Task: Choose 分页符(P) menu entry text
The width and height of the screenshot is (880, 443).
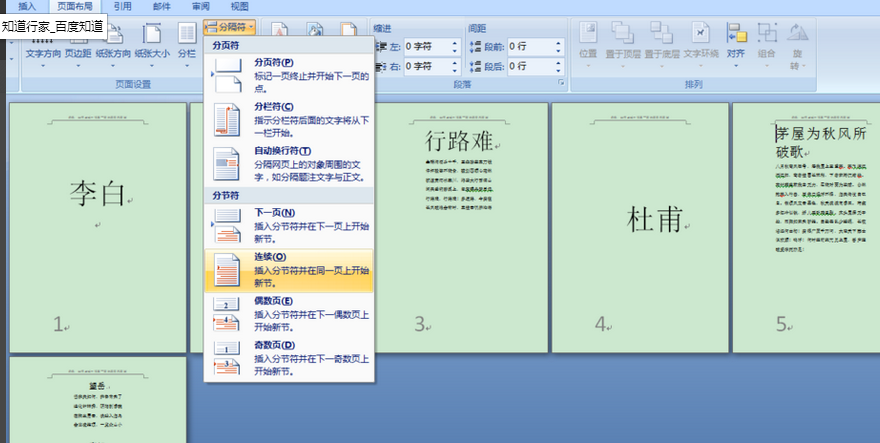Action: (x=273, y=62)
